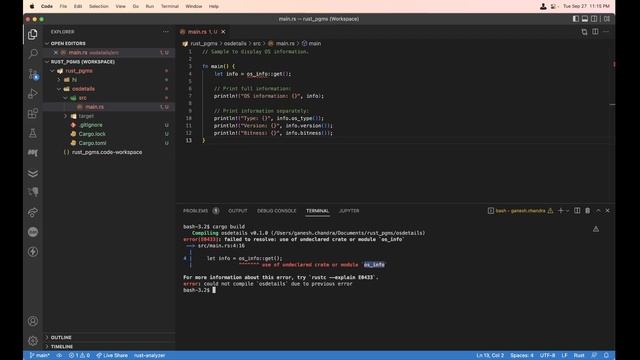Open the File menu
Image resolution: width=640 pixels, height=360 pixels.
click(x=63, y=6)
